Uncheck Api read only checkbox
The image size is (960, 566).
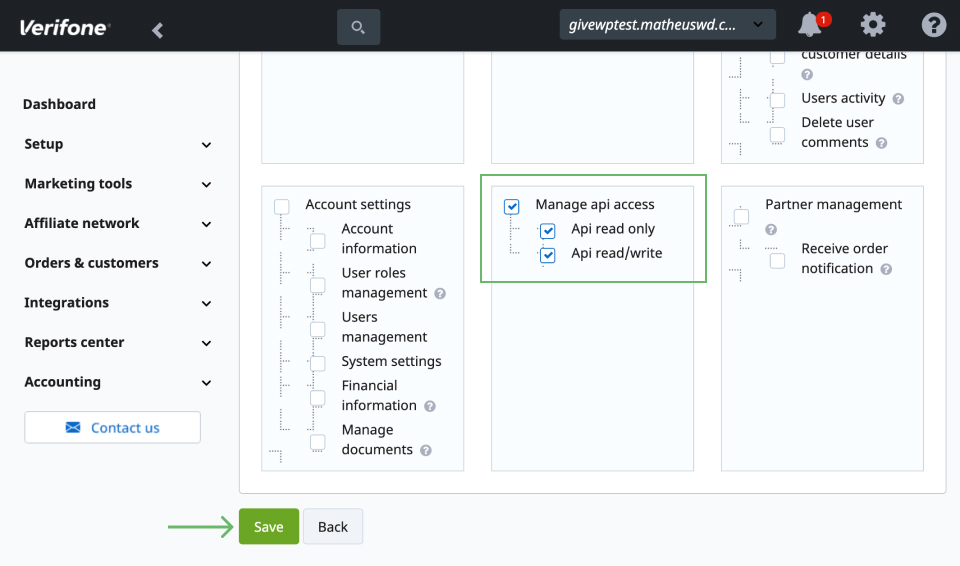548,231
